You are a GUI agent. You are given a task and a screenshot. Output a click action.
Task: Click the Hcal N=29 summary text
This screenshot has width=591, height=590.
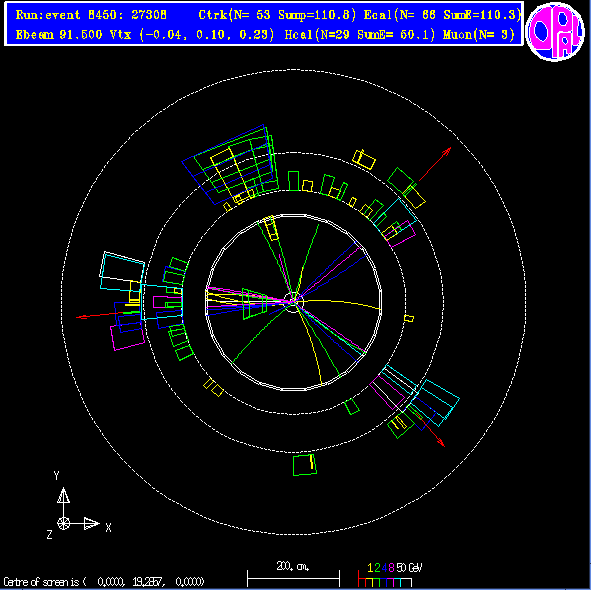[360, 35]
